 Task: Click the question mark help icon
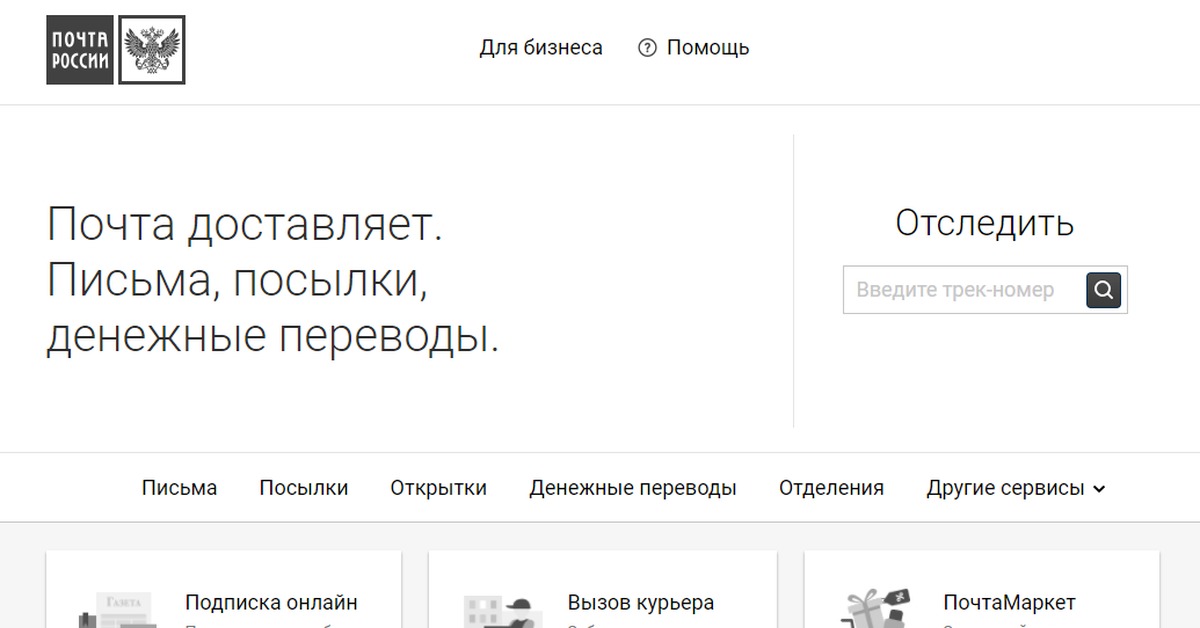click(x=647, y=48)
